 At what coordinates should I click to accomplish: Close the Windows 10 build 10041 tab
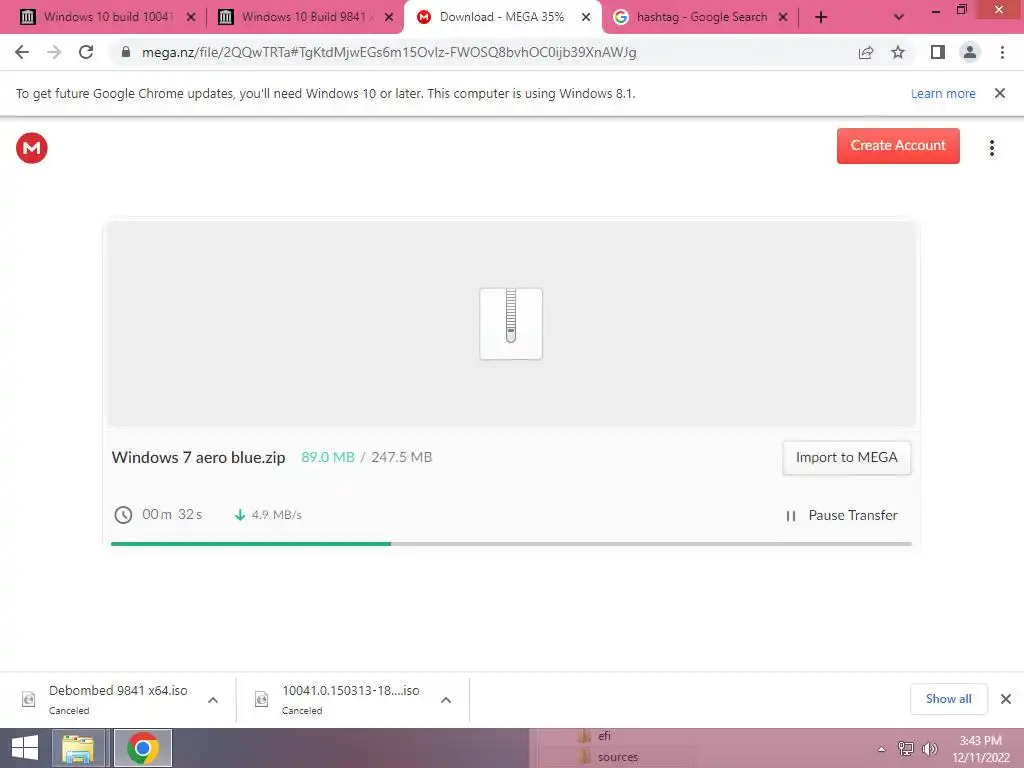click(x=191, y=18)
